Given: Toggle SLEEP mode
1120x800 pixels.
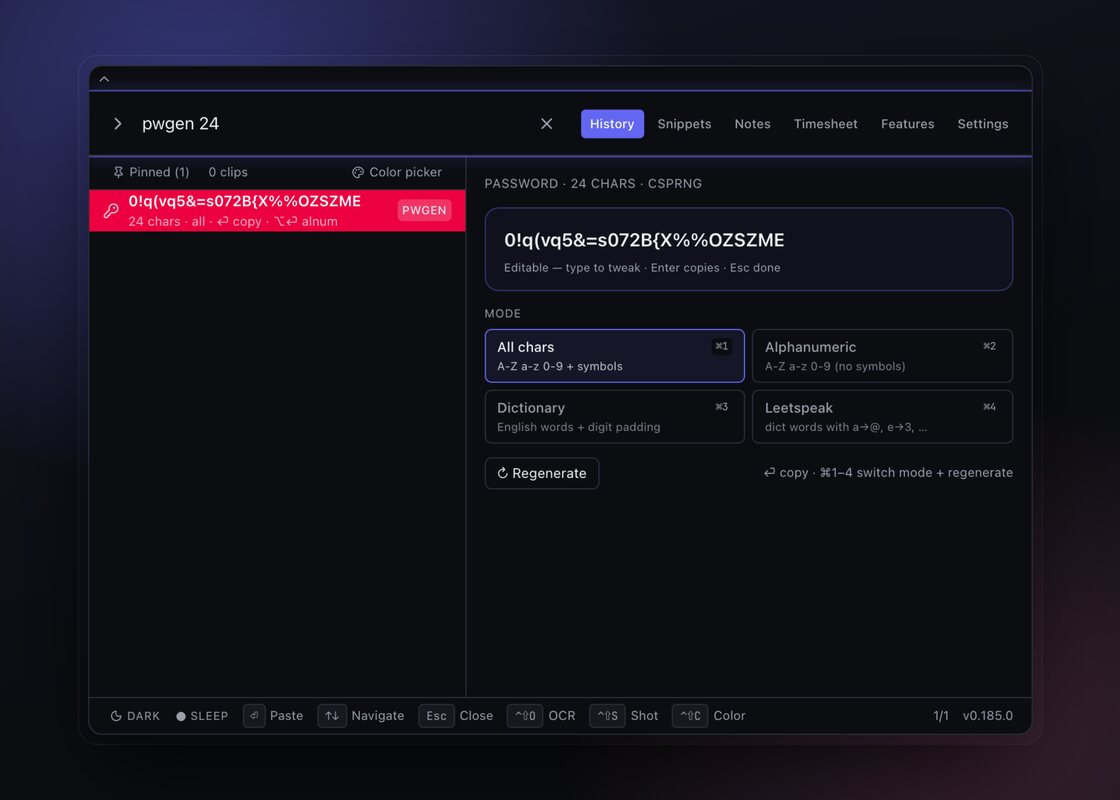Looking at the screenshot, I should pos(202,716).
